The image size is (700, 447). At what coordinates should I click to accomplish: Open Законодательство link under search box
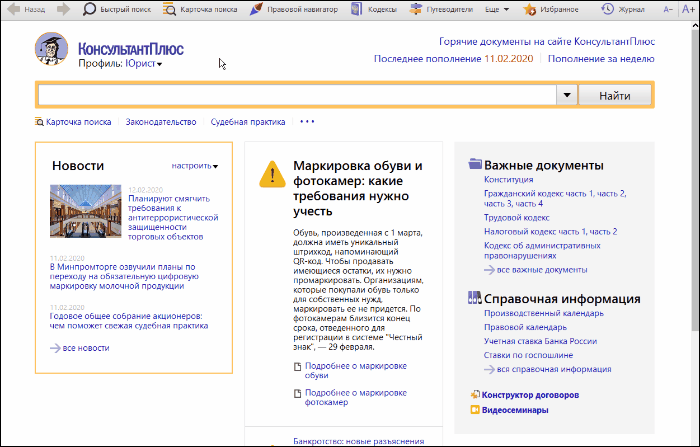pyautogui.click(x=161, y=122)
